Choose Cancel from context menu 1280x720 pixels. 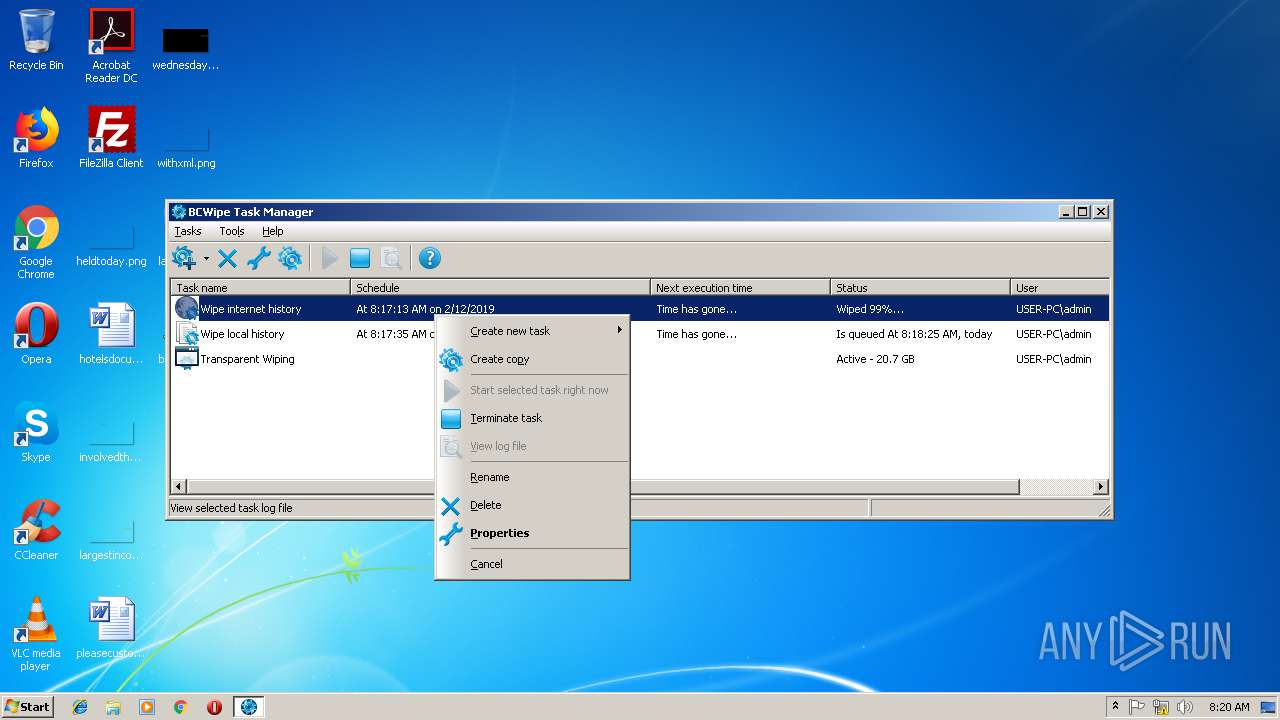tap(532, 564)
